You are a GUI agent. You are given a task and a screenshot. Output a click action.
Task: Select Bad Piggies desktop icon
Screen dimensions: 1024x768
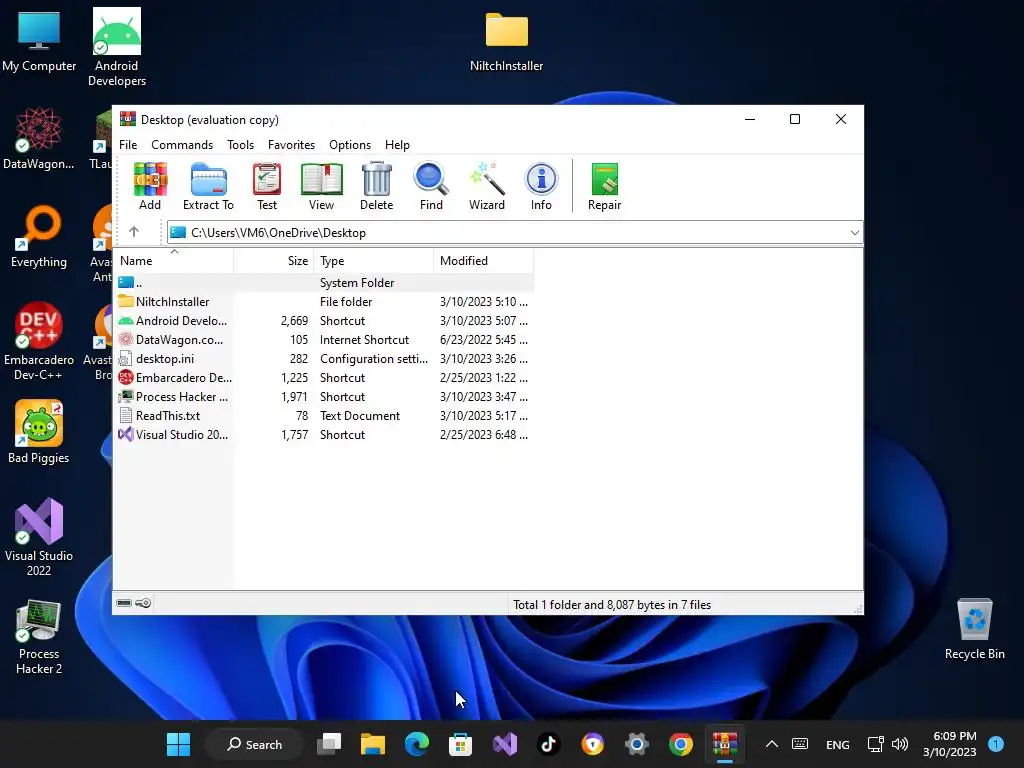39,432
